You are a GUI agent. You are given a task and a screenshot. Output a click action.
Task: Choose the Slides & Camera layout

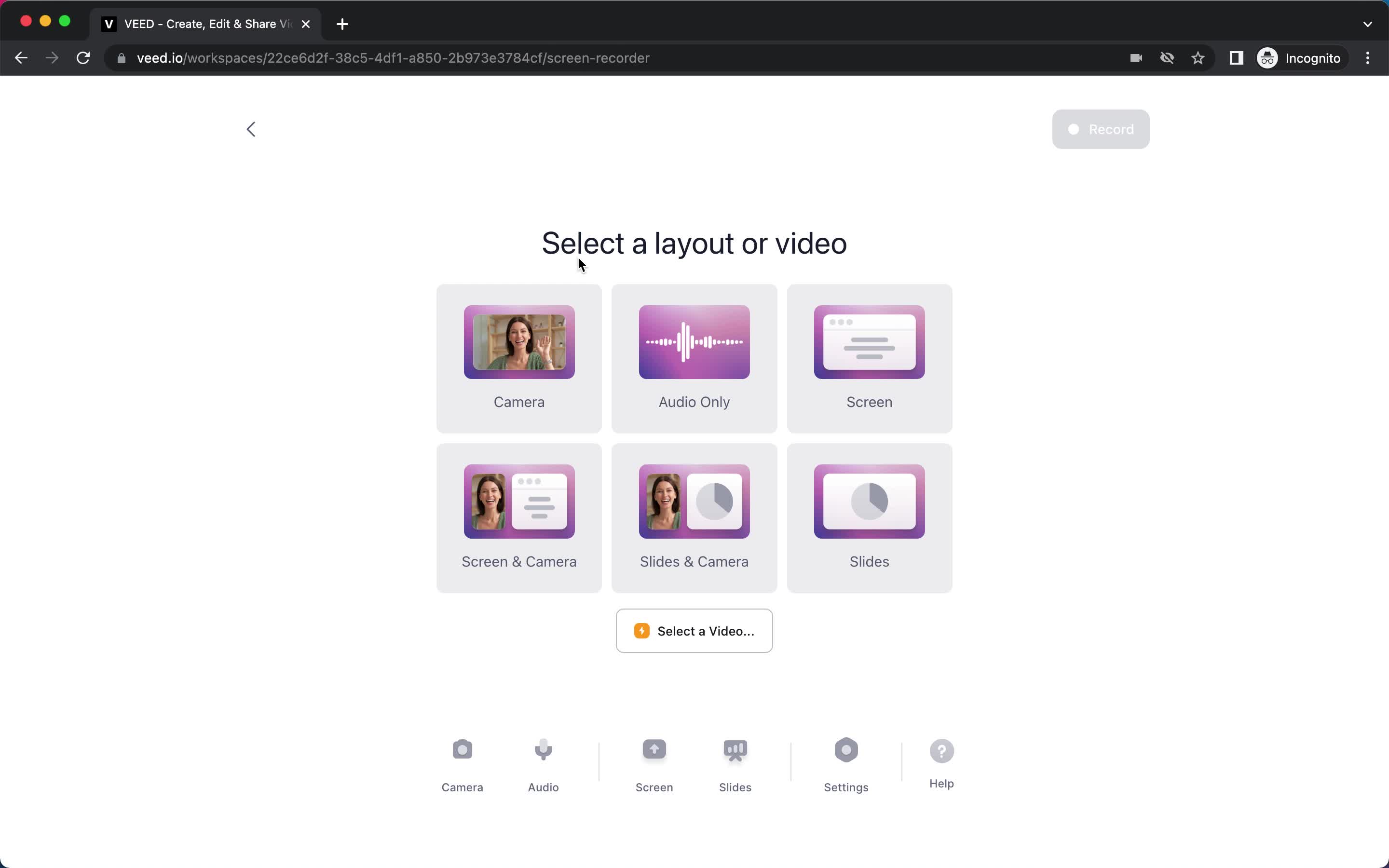tap(694, 518)
